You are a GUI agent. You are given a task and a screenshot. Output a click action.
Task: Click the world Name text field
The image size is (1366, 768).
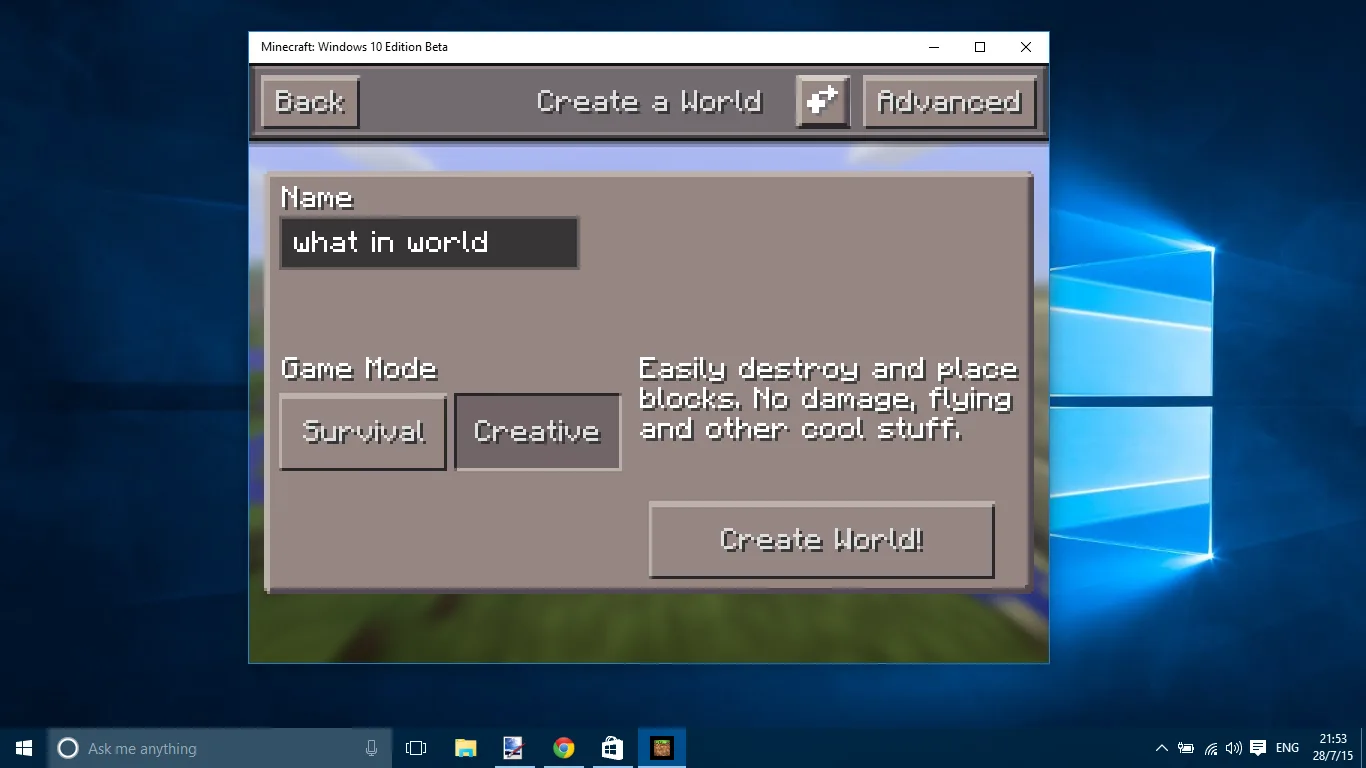click(x=429, y=243)
